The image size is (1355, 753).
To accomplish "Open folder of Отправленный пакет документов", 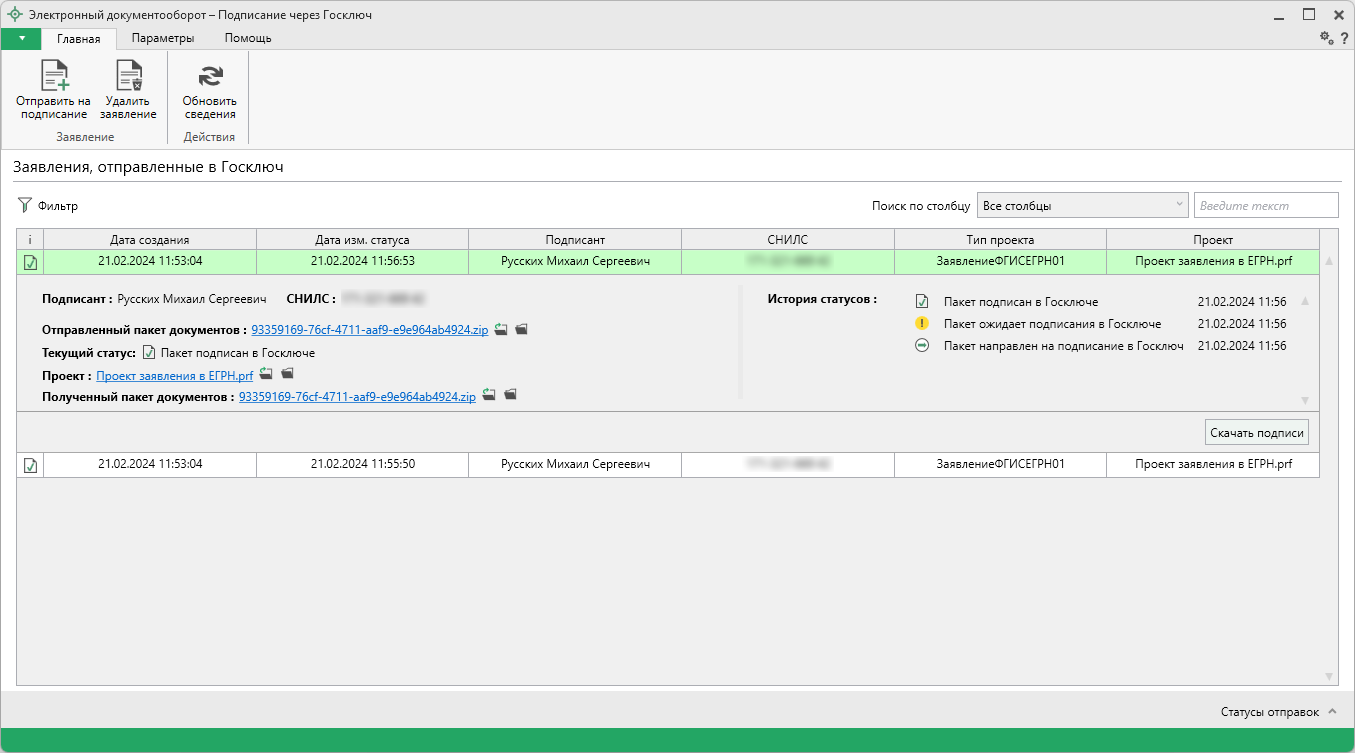I will pyautogui.click(x=521, y=329).
